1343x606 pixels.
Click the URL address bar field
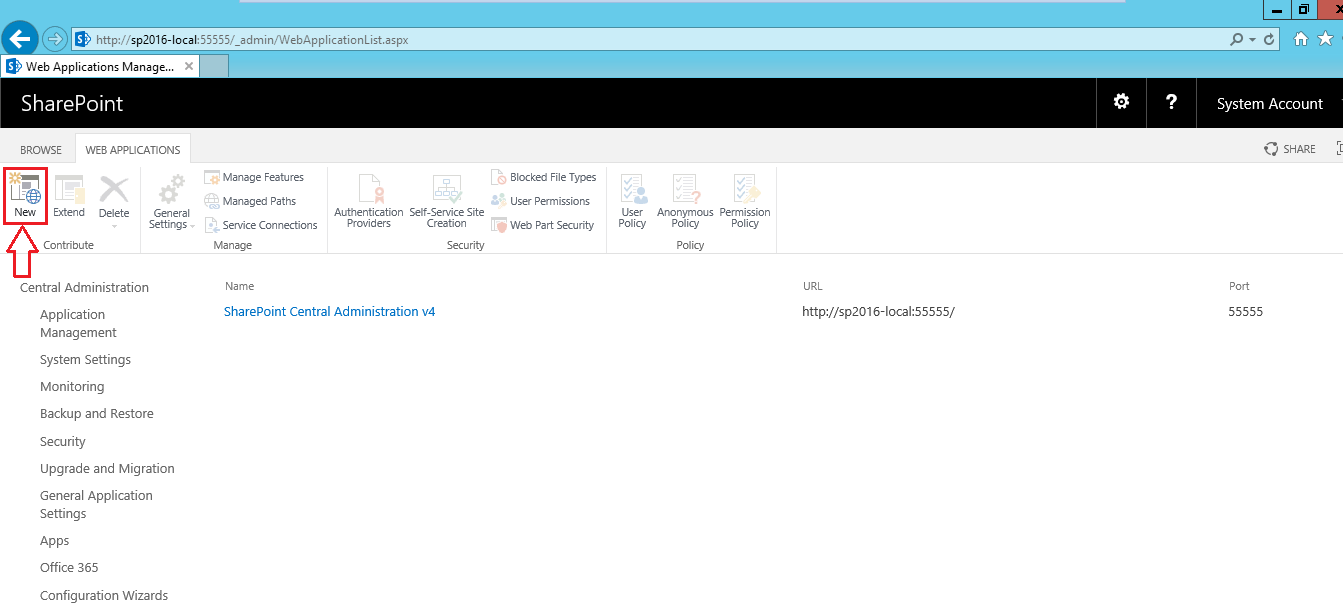tap(650, 40)
